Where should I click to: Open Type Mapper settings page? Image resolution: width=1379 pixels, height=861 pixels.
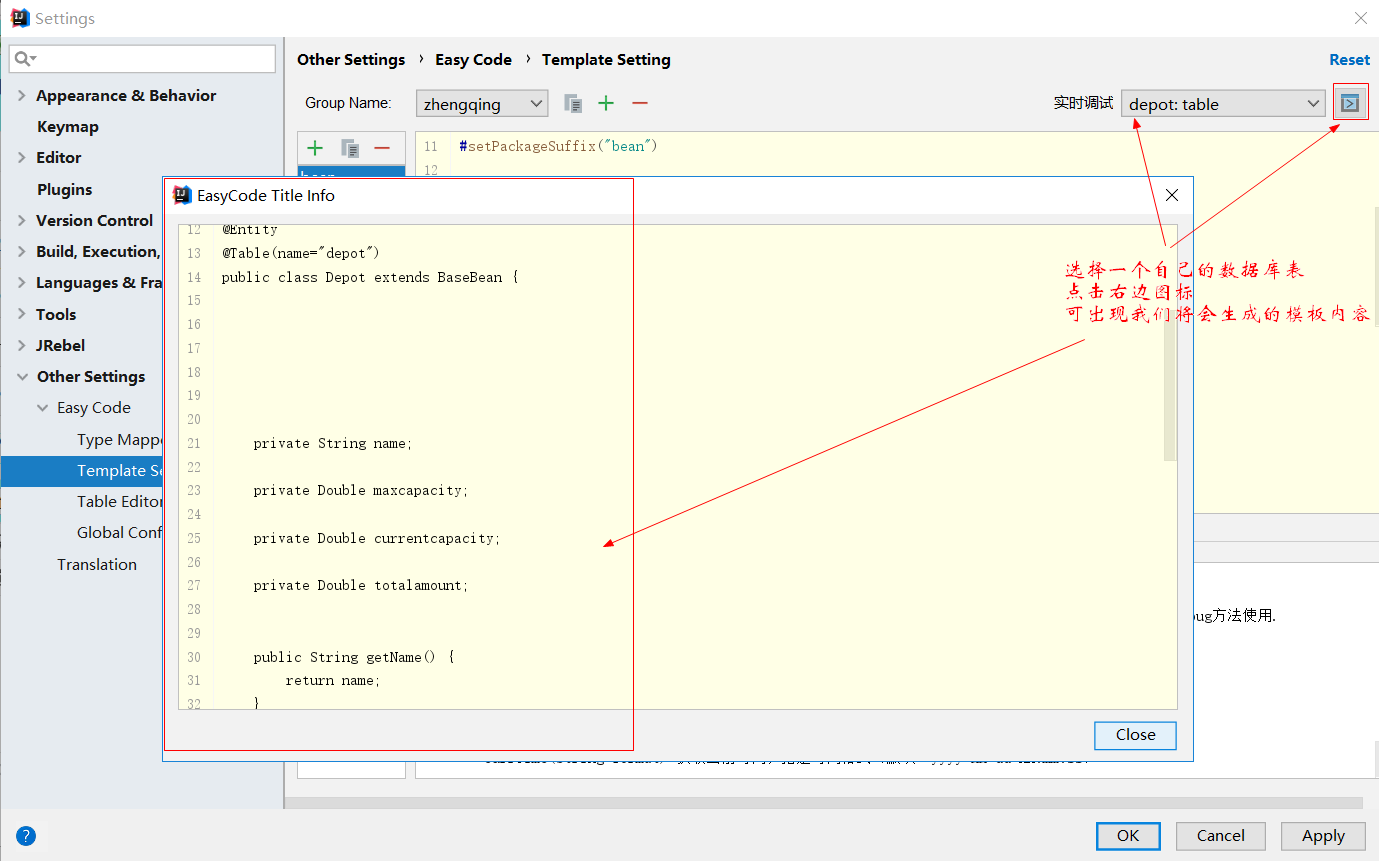pos(119,440)
